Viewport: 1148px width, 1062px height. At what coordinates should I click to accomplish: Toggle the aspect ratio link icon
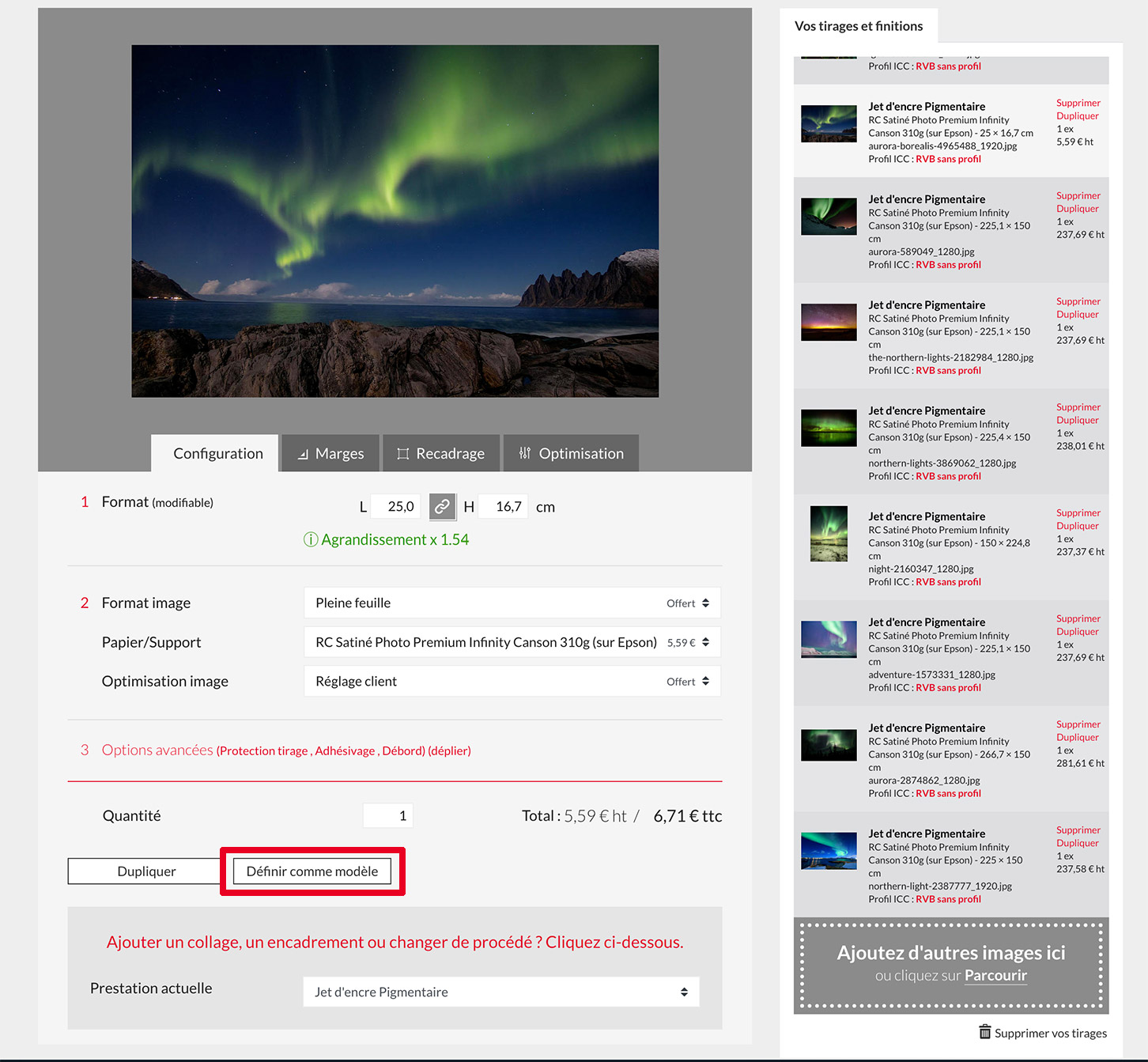[442, 507]
